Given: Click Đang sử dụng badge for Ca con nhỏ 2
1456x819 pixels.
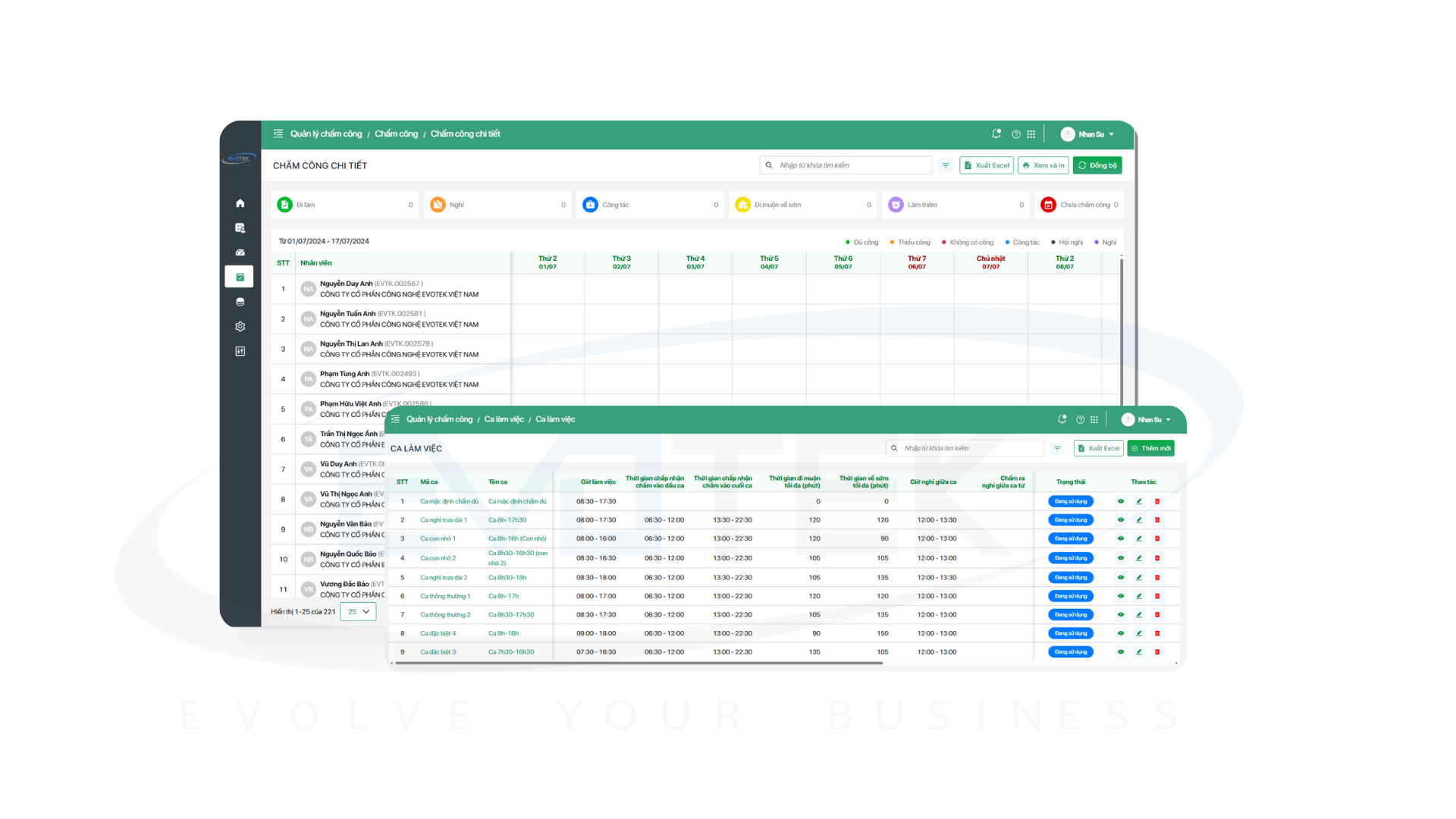Looking at the screenshot, I should (x=1071, y=558).
